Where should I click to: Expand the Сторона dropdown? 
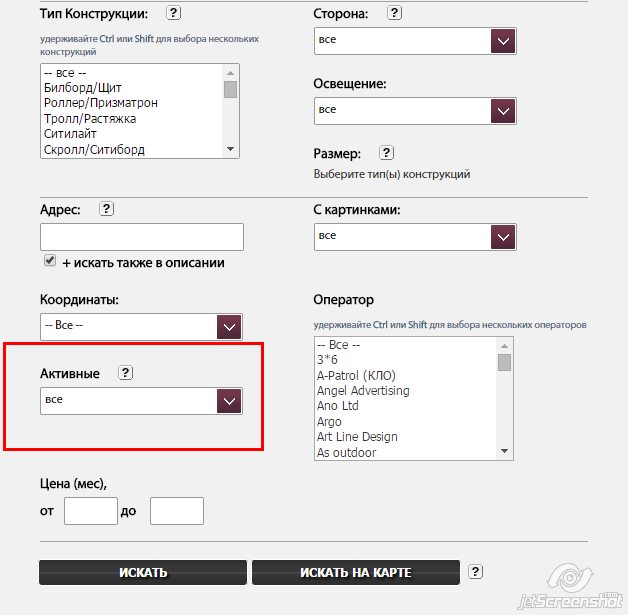coord(415,41)
